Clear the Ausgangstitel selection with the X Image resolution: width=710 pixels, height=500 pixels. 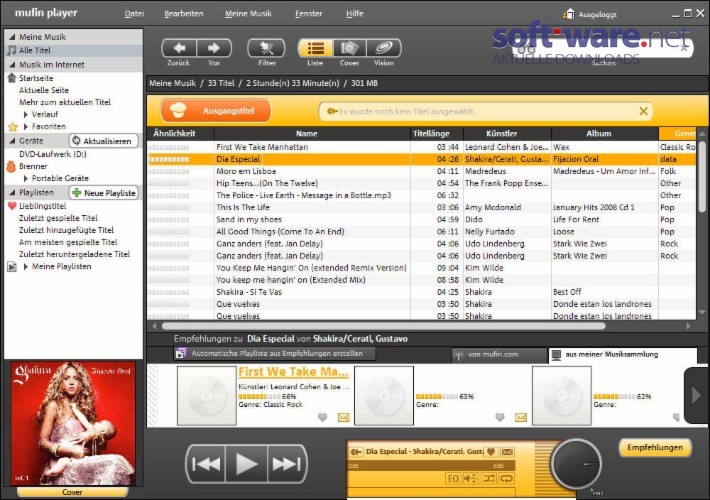(x=643, y=111)
